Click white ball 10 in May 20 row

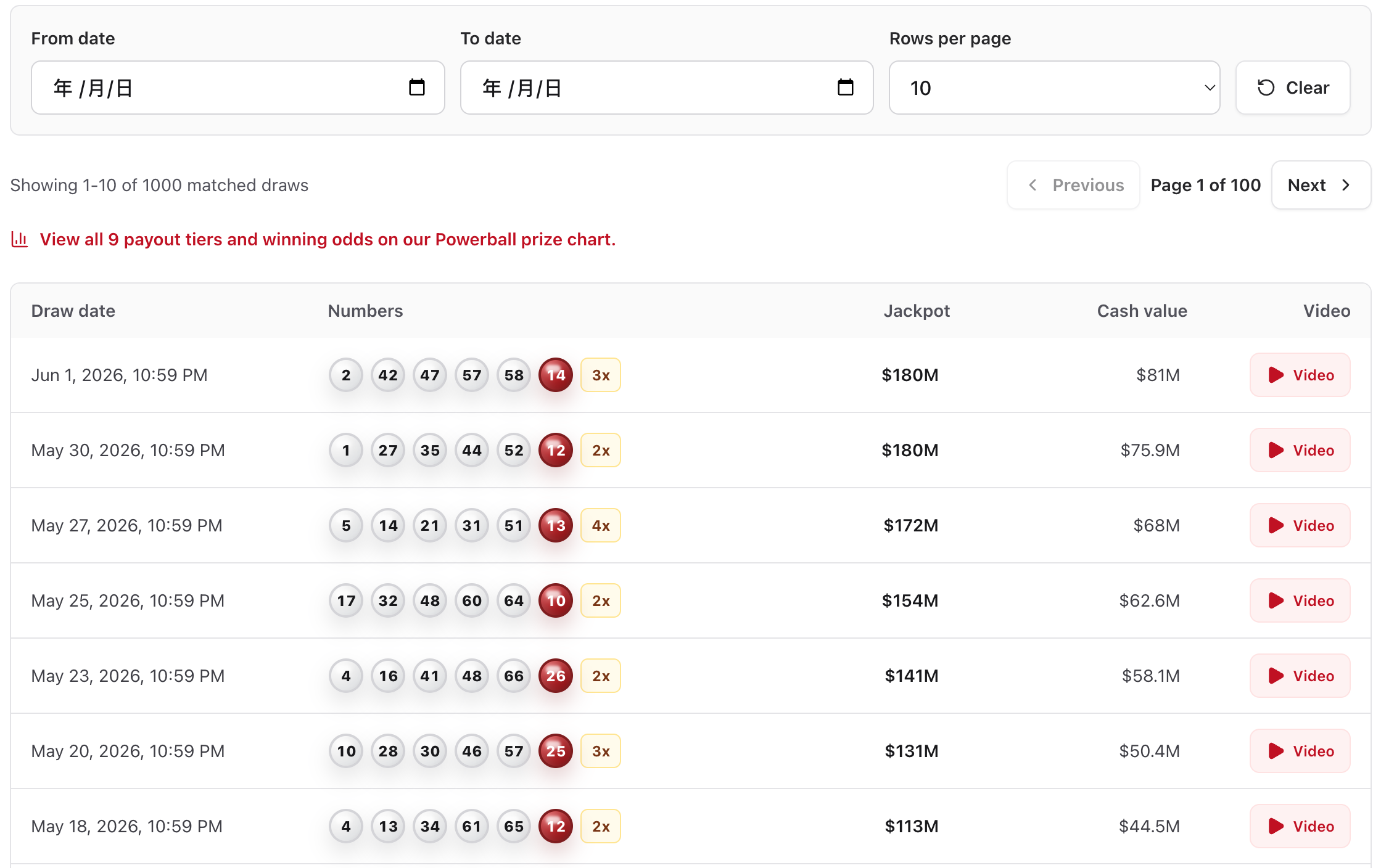pyautogui.click(x=346, y=751)
